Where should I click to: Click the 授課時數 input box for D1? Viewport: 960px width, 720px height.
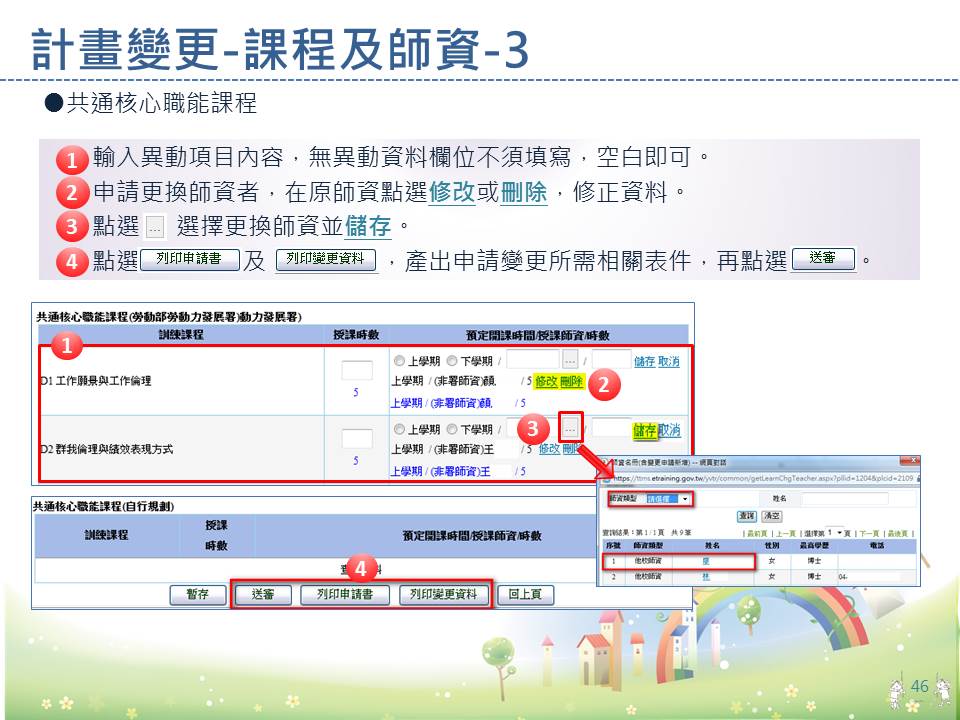click(x=355, y=370)
